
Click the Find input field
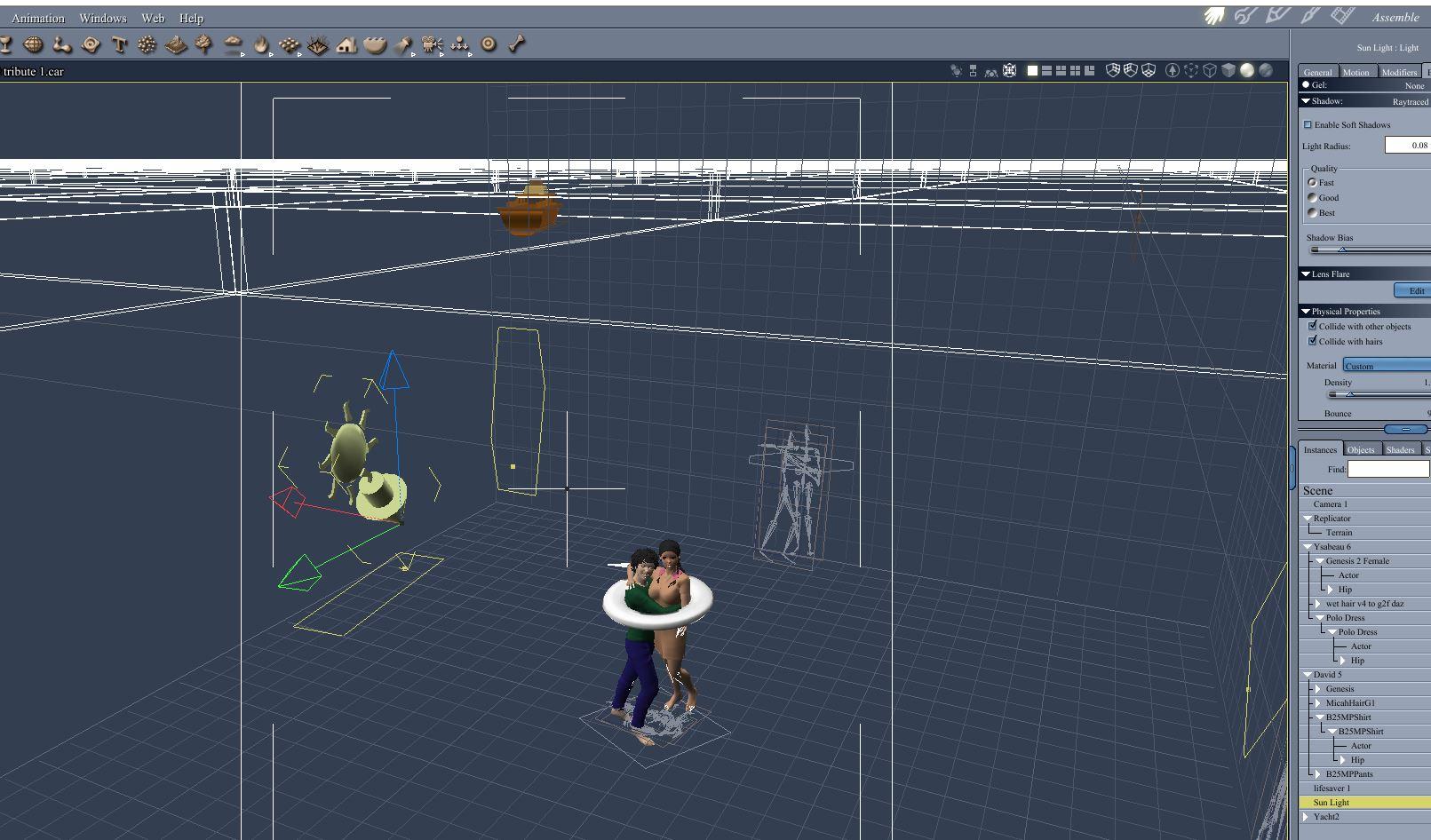pos(1389,469)
